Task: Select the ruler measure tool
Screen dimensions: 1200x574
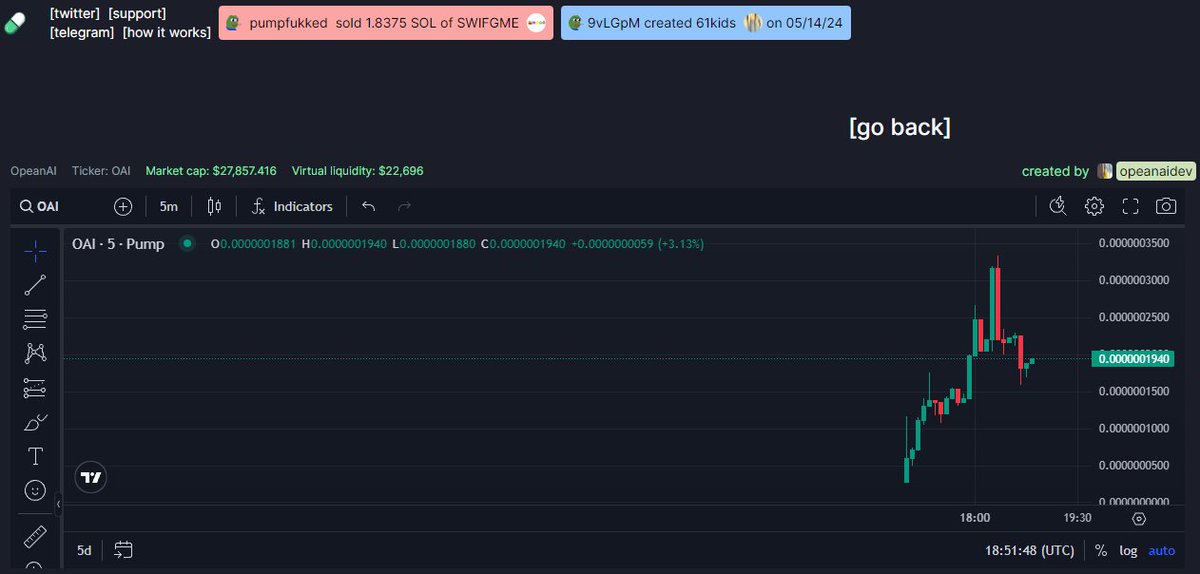Action: [35, 537]
